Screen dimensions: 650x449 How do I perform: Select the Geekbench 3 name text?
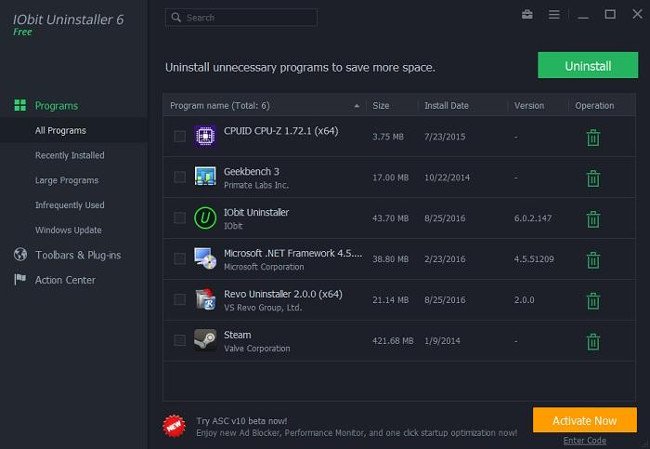[251, 171]
